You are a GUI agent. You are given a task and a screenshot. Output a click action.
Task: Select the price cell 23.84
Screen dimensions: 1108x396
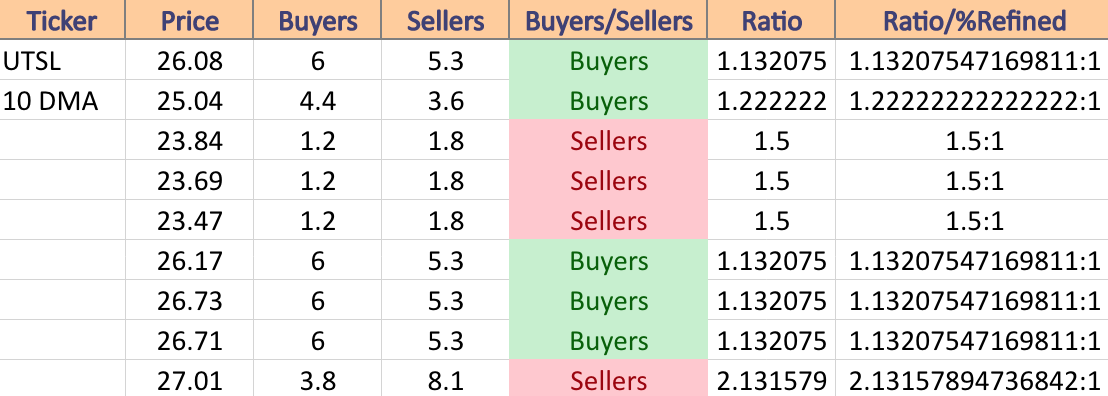189,140
